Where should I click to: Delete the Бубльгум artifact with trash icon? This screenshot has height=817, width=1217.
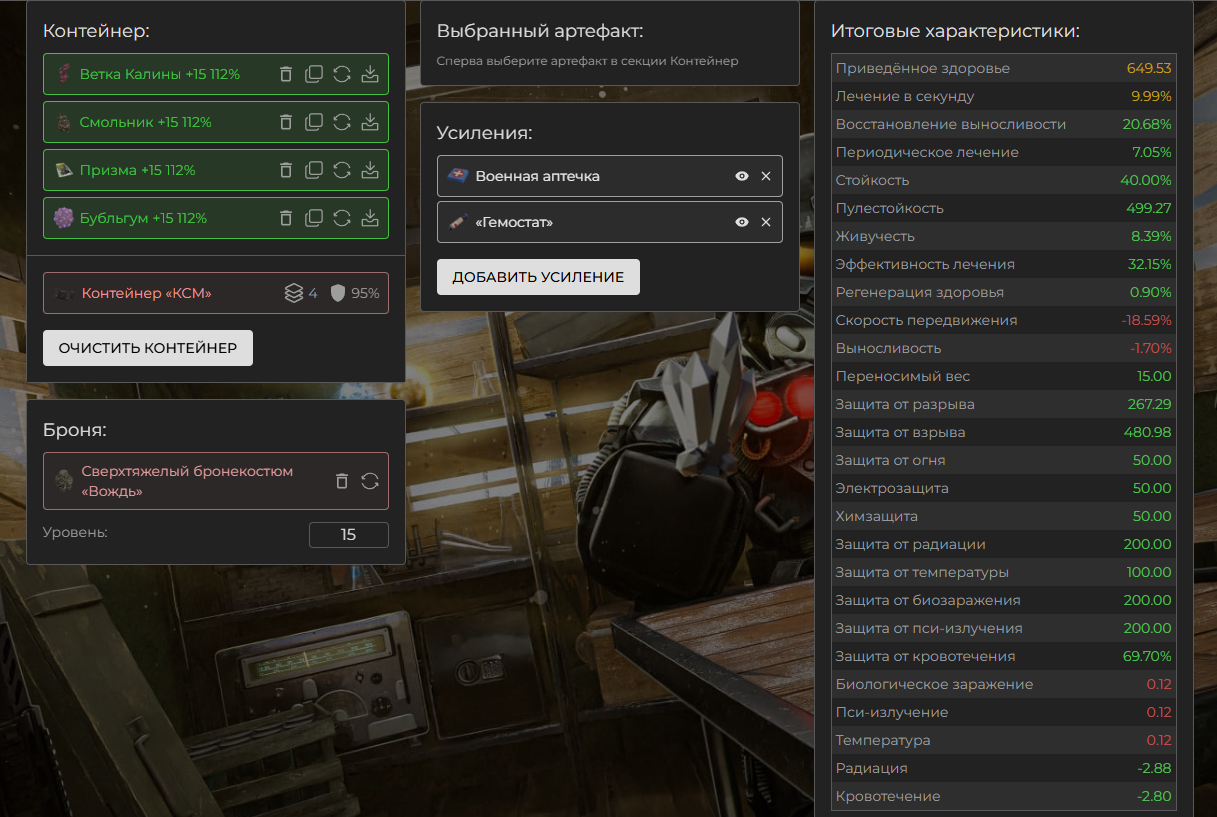click(x=286, y=218)
